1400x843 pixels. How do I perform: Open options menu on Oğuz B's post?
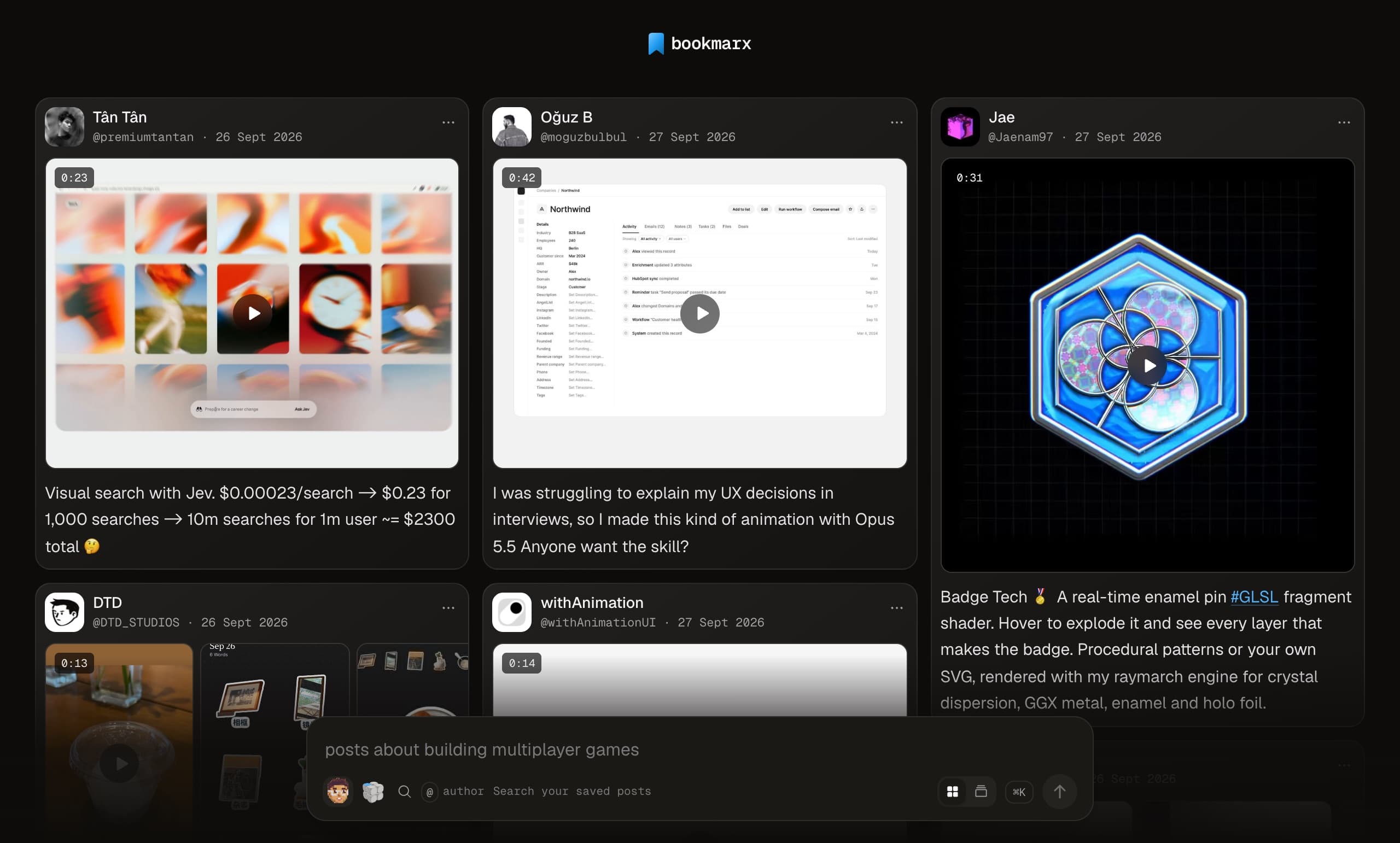[x=896, y=122]
